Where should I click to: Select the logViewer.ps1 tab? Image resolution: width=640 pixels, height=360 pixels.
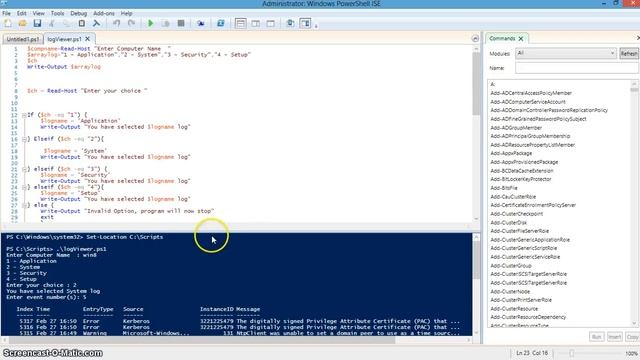64,39
